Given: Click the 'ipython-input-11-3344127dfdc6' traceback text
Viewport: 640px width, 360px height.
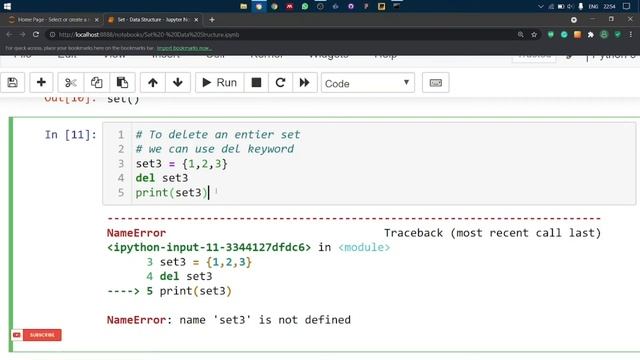Looking at the screenshot, I should click(209, 247).
